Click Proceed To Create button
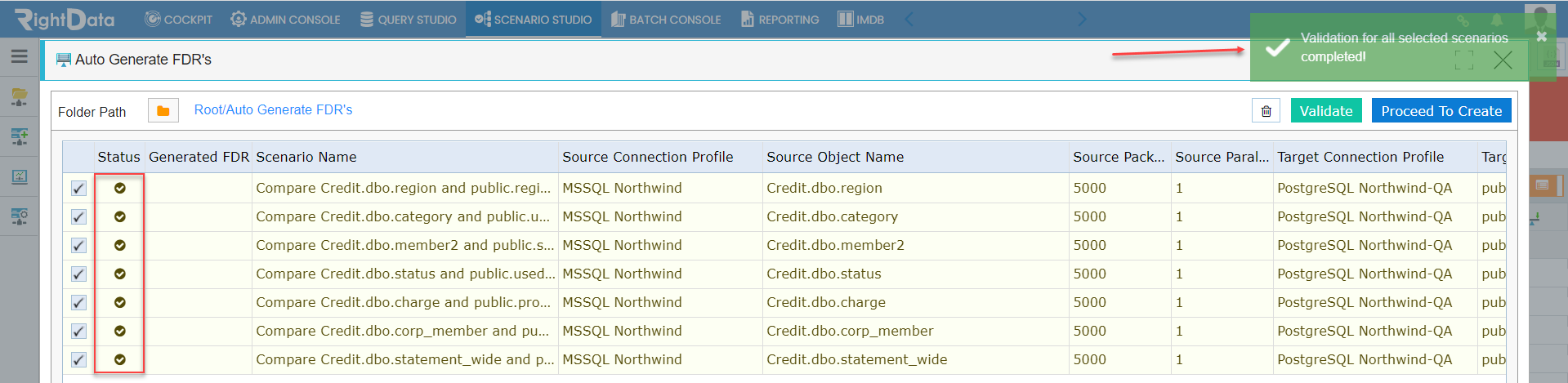Image resolution: width=1568 pixels, height=383 pixels. [1441, 111]
